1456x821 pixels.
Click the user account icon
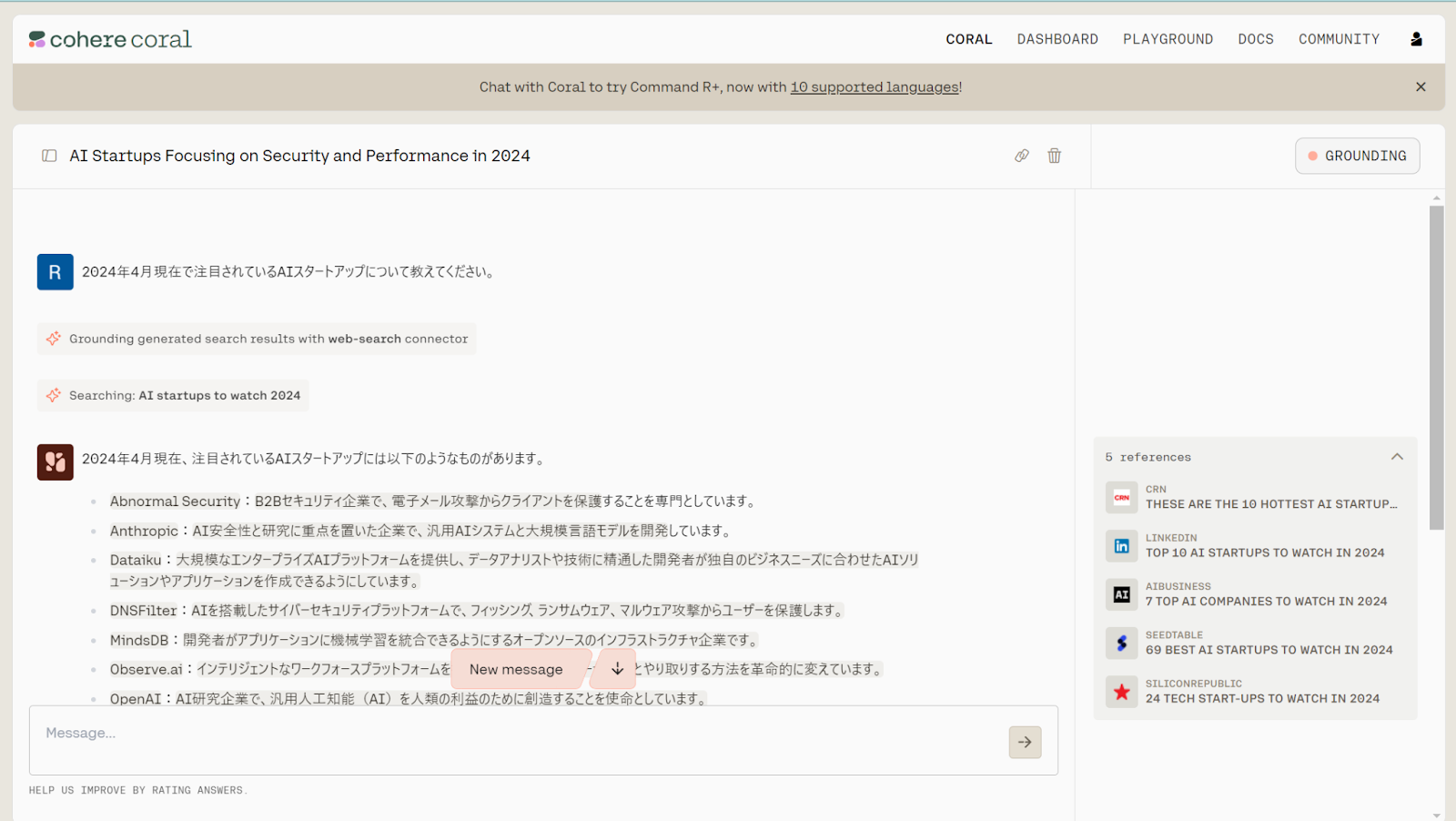[1416, 38]
